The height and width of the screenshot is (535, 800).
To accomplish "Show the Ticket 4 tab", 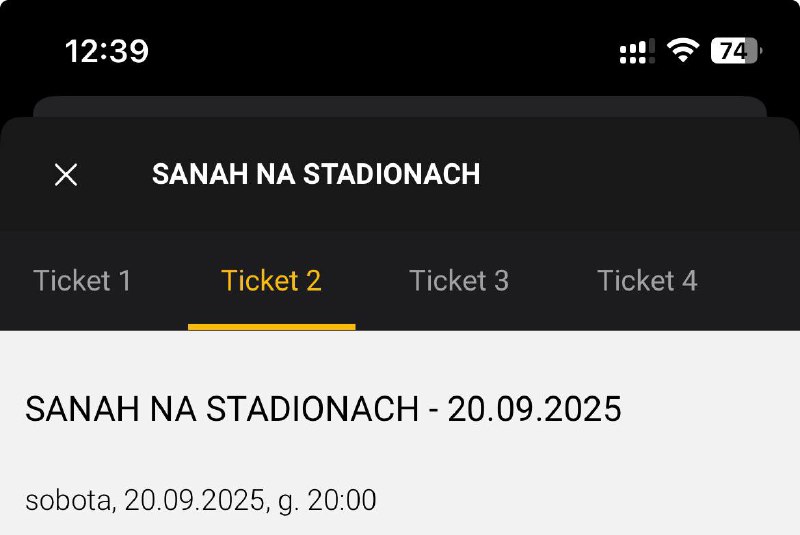I will tap(647, 281).
